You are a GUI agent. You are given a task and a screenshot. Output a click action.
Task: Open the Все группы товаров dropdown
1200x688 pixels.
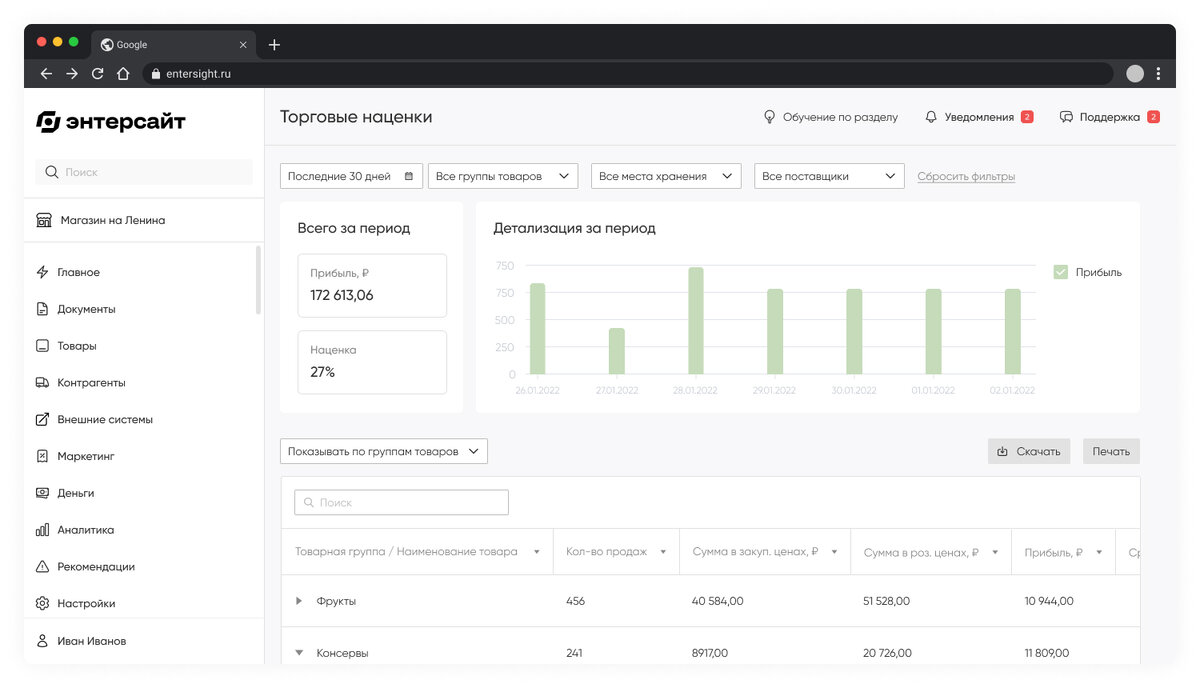[x=503, y=176]
